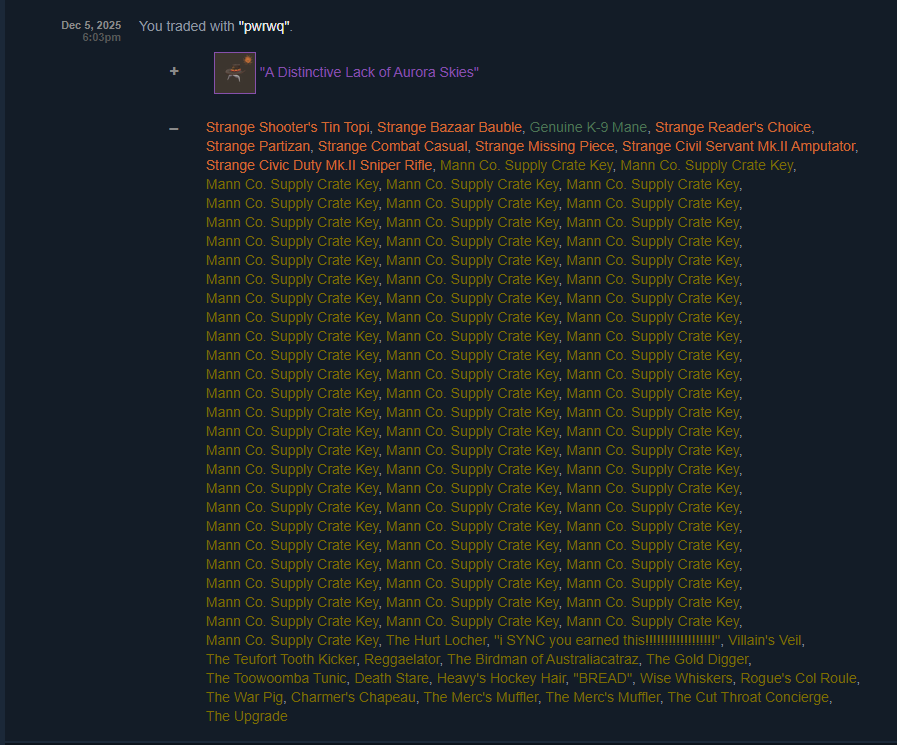The height and width of the screenshot is (745, 897).
Task: Click the item thumbnail beside Aurora Skies
Action: 235,73
